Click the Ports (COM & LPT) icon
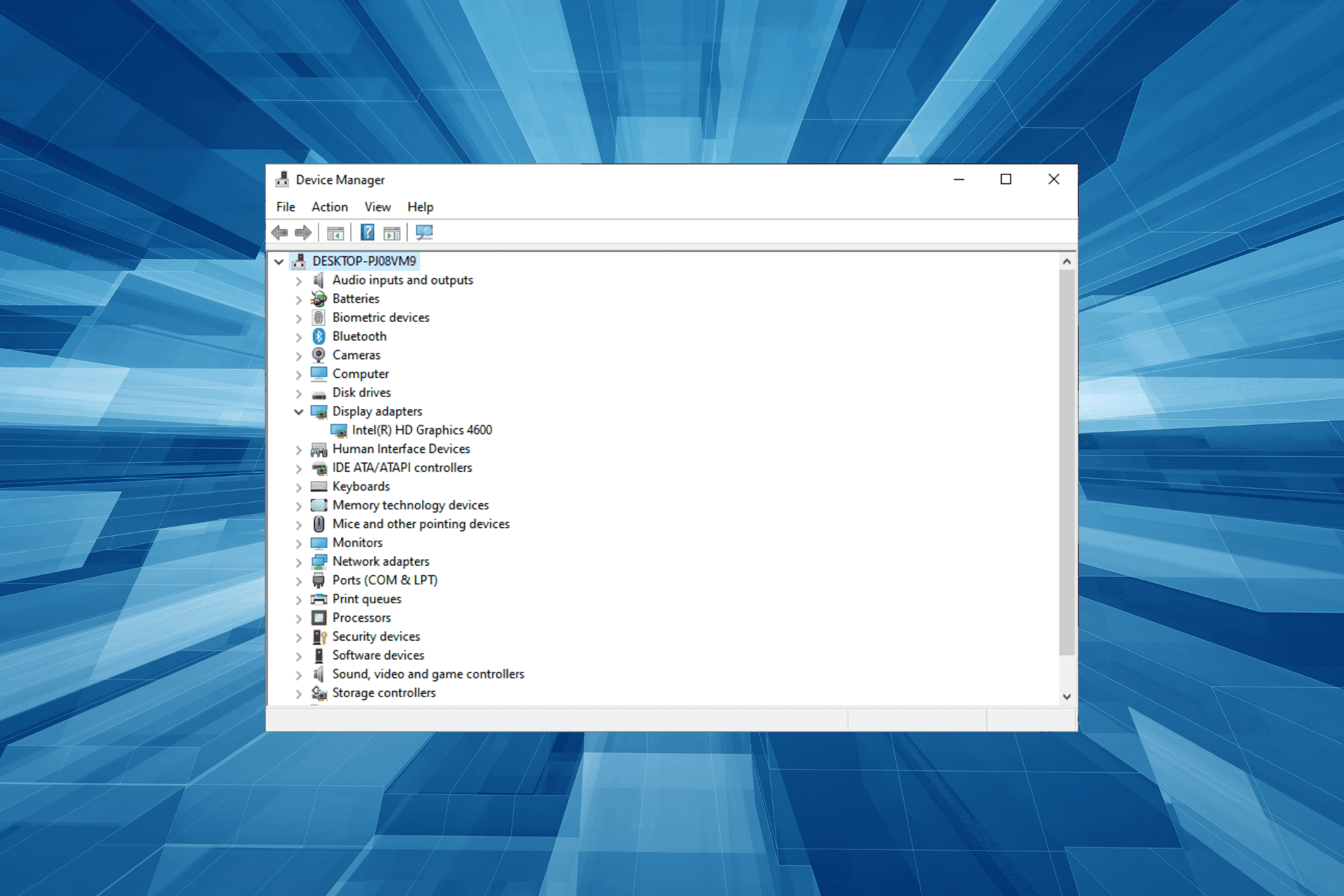The image size is (1344, 896). [x=318, y=580]
